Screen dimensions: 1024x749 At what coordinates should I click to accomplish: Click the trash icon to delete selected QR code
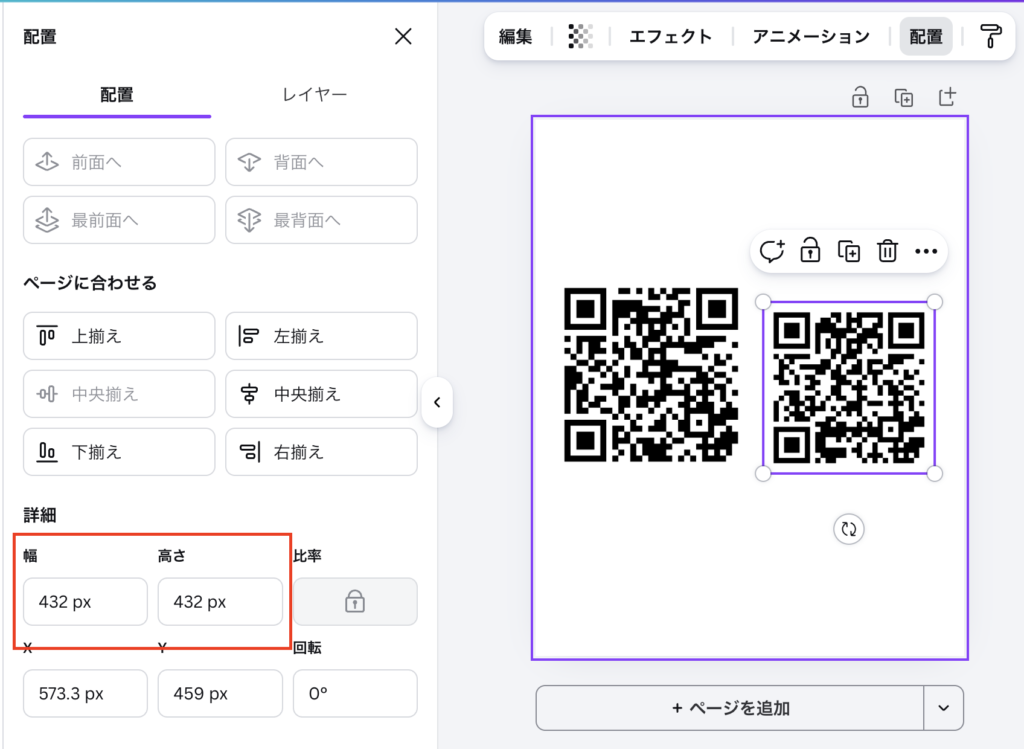[x=887, y=251]
